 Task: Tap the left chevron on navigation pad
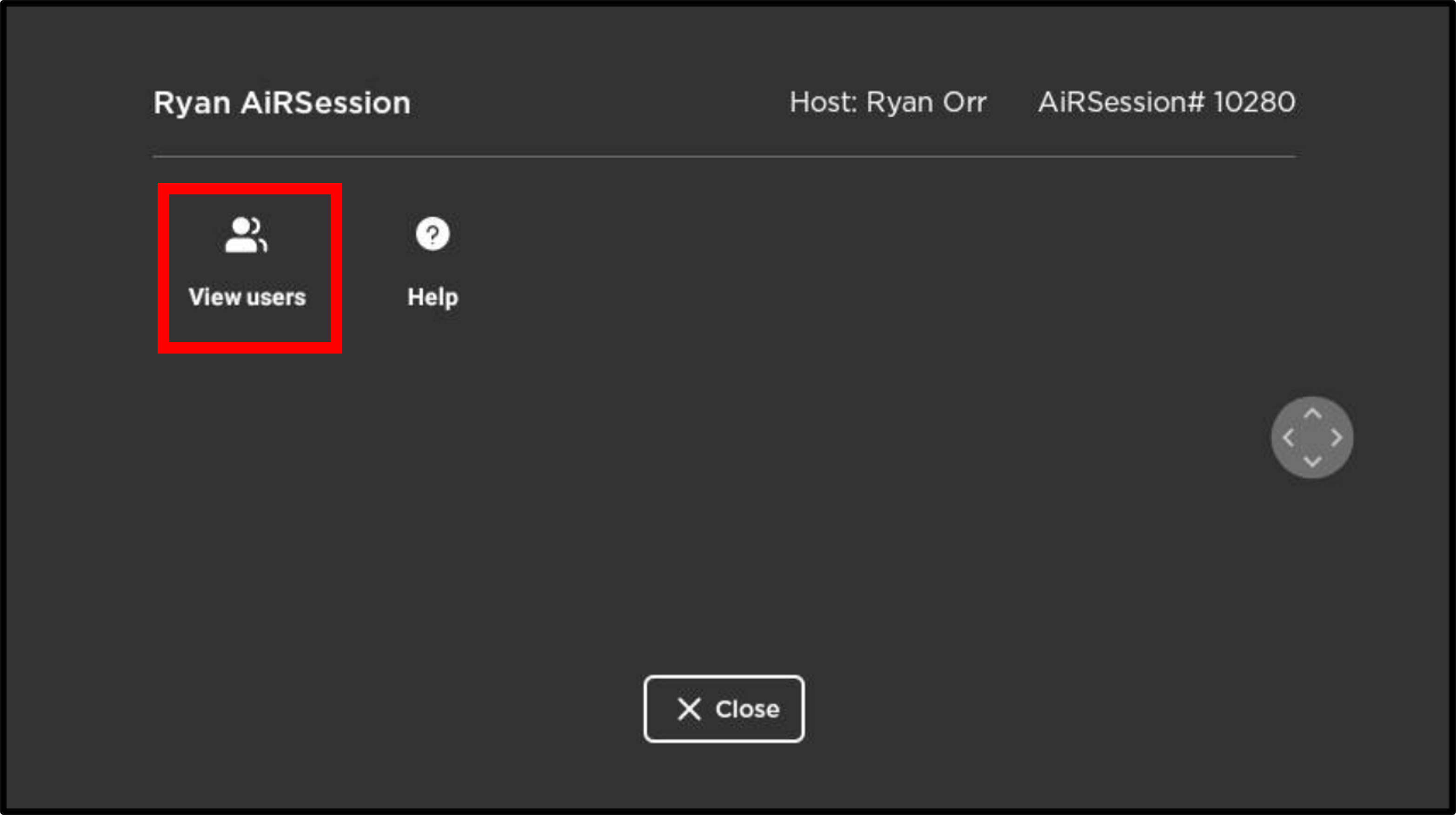[1288, 438]
